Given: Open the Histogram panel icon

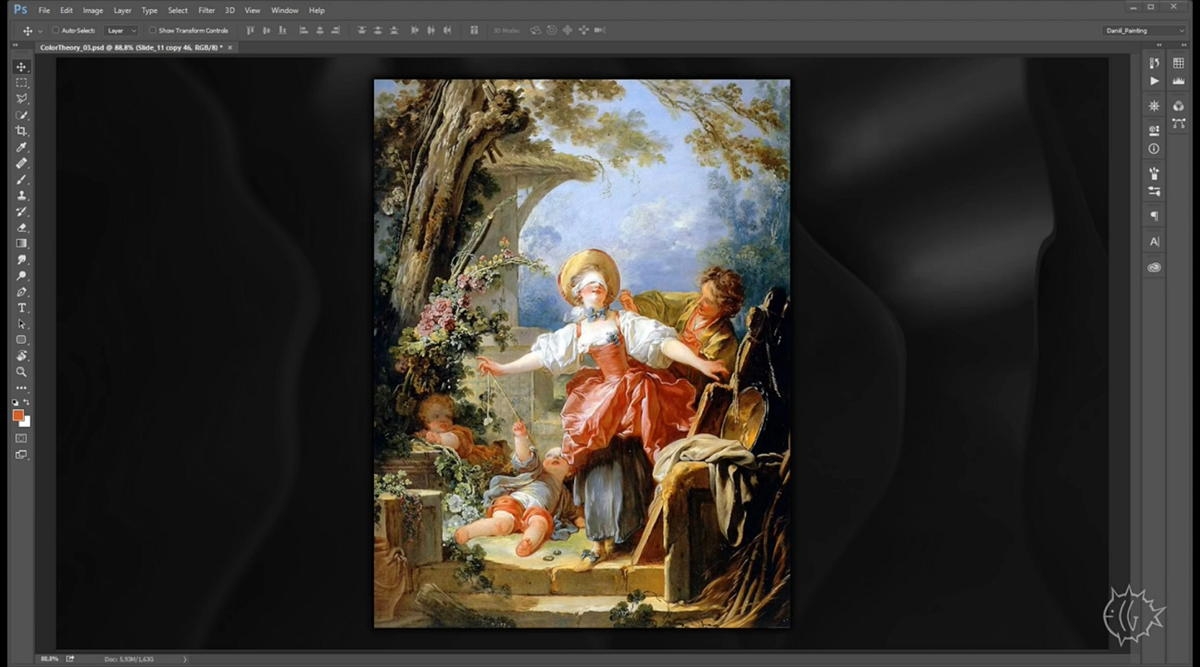Looking at the screenshot, I should 1178,80.
